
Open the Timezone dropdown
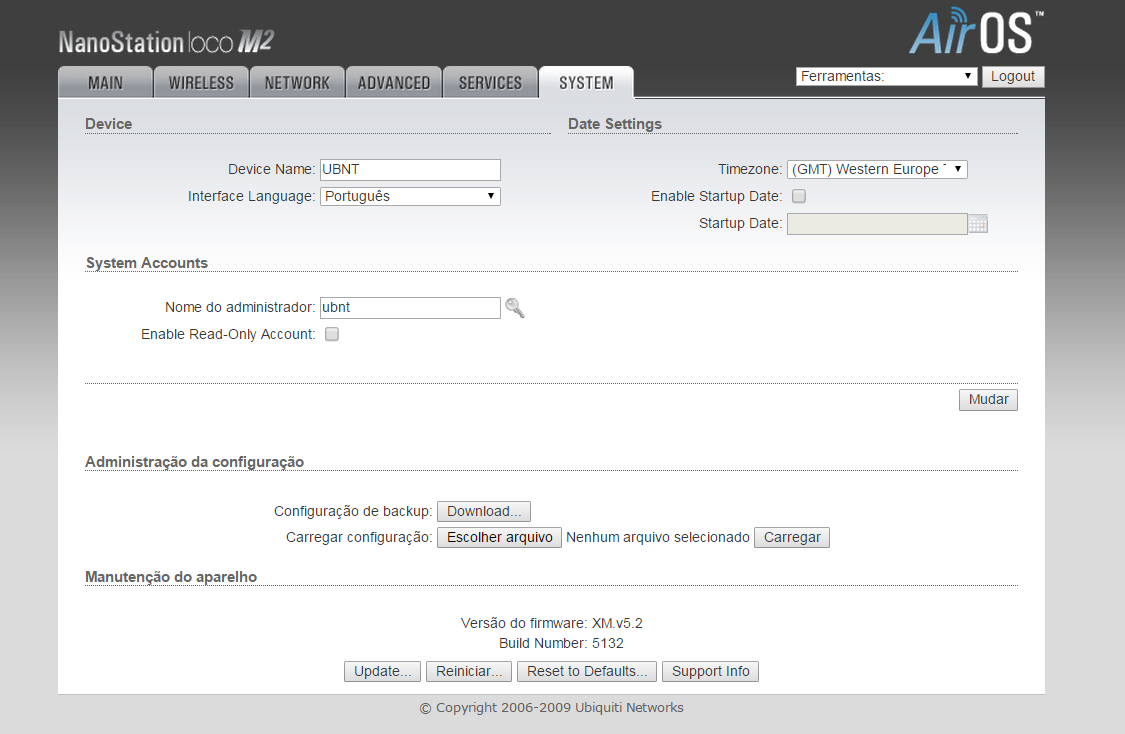pos(877,169)
